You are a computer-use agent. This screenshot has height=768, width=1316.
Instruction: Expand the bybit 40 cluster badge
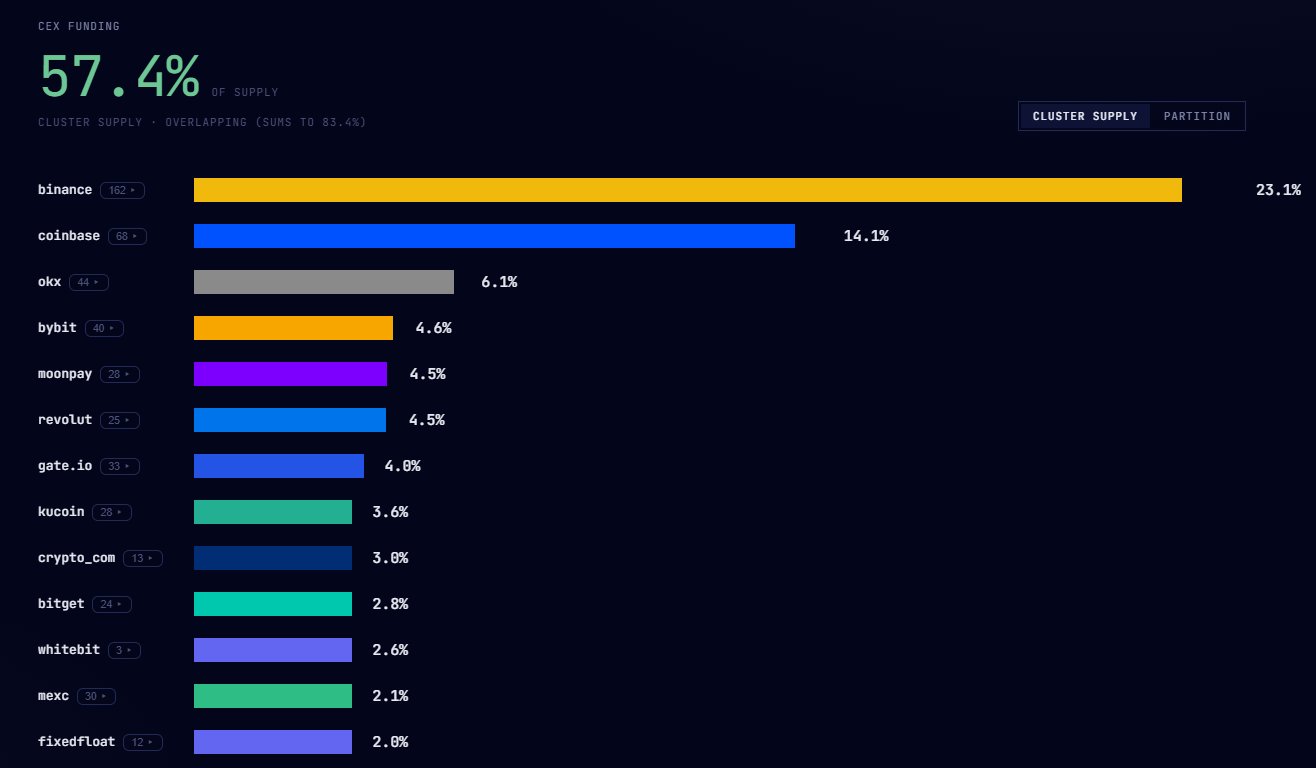[x=105, y=328]
